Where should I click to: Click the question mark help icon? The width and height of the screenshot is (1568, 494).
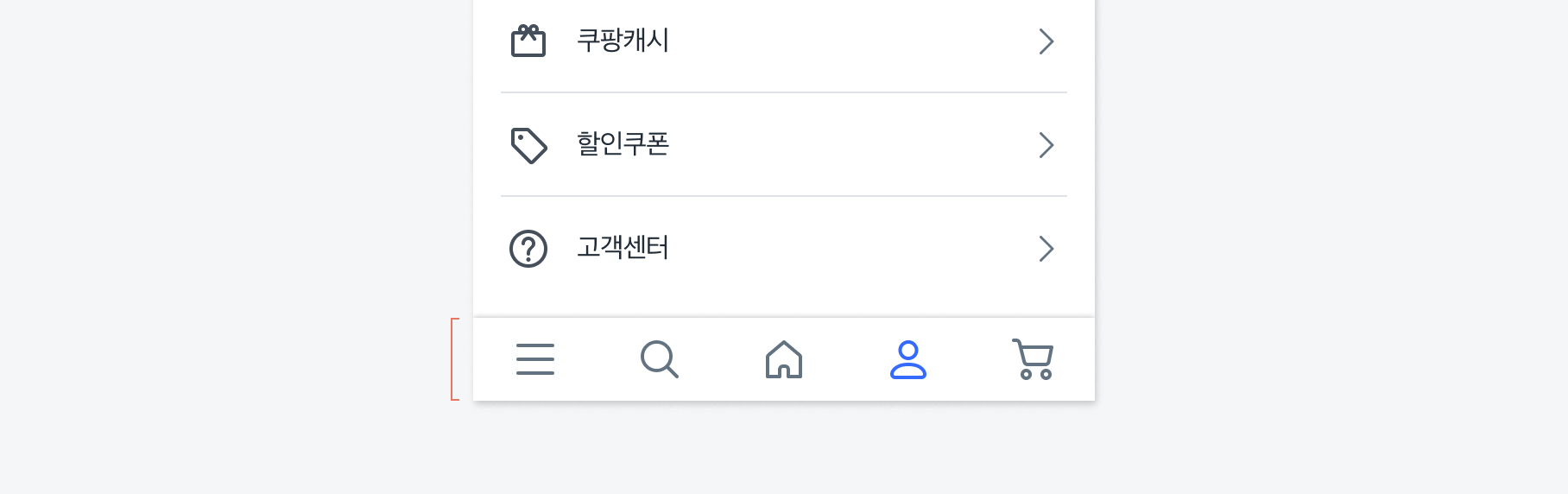528,249
